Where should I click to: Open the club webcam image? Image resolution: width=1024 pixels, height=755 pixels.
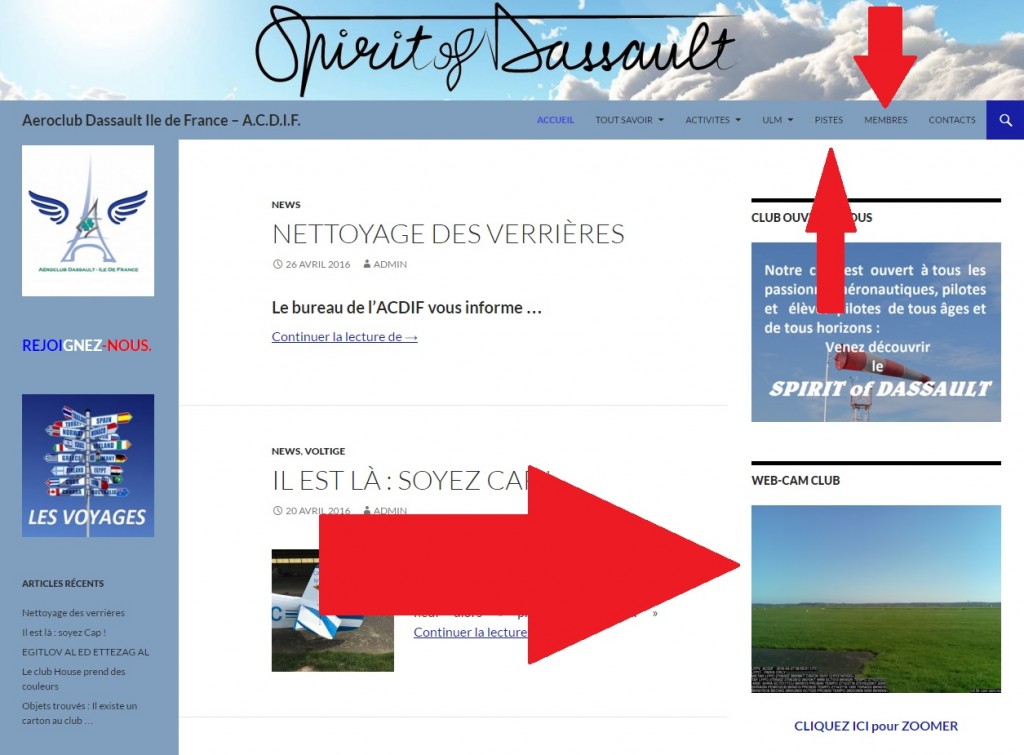coord(876,599)
